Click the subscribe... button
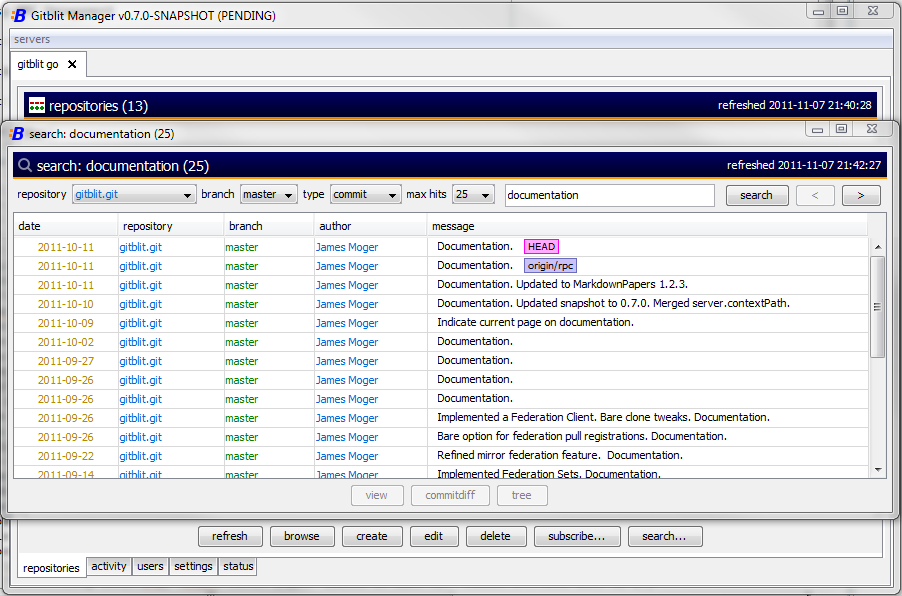This screenshot has height=596, width=902. click(x=576, y=536)
